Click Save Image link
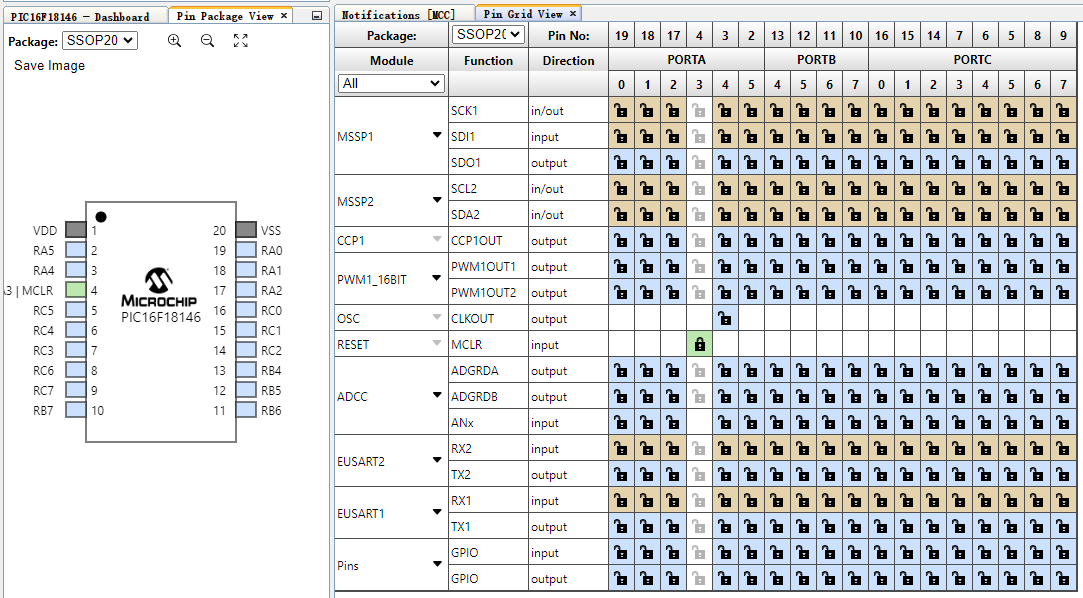Viewport: 1083px width, 598px height. pos(50,66)
